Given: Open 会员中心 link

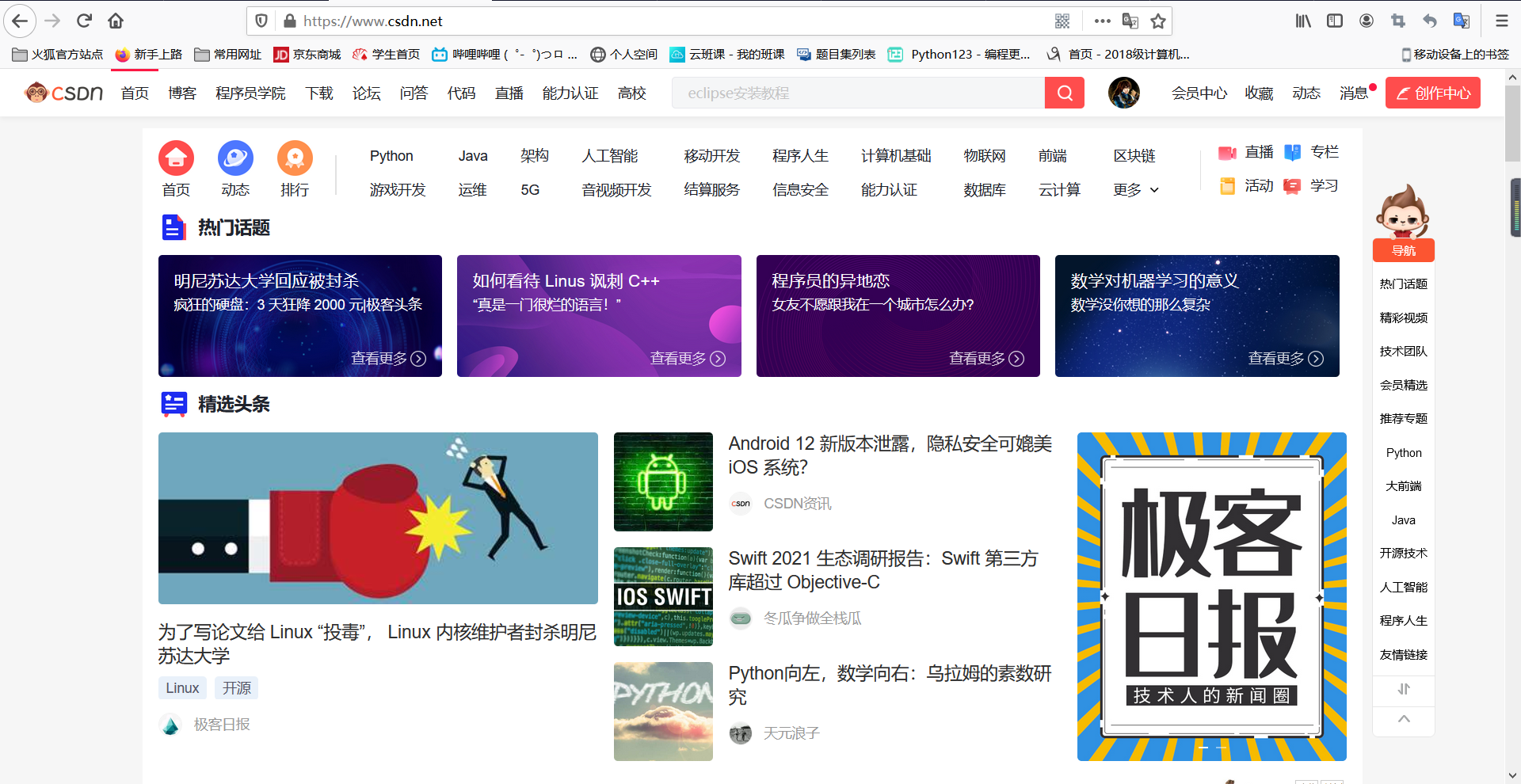Looking at the screenshot, I should (x=1199, y=93).
